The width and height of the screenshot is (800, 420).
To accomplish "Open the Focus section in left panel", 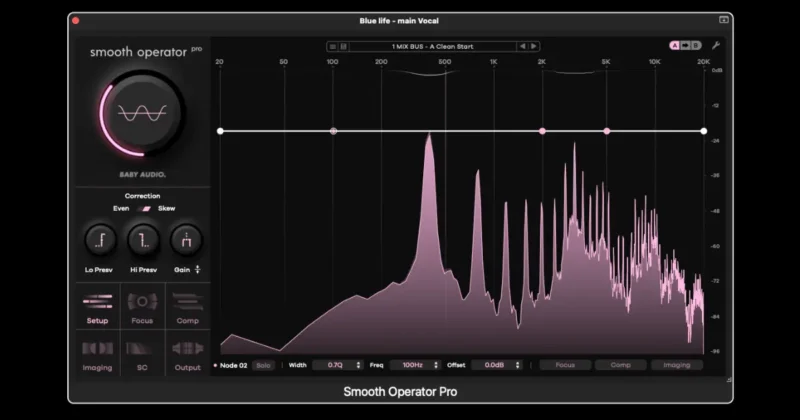I will [x=142, y=307].
